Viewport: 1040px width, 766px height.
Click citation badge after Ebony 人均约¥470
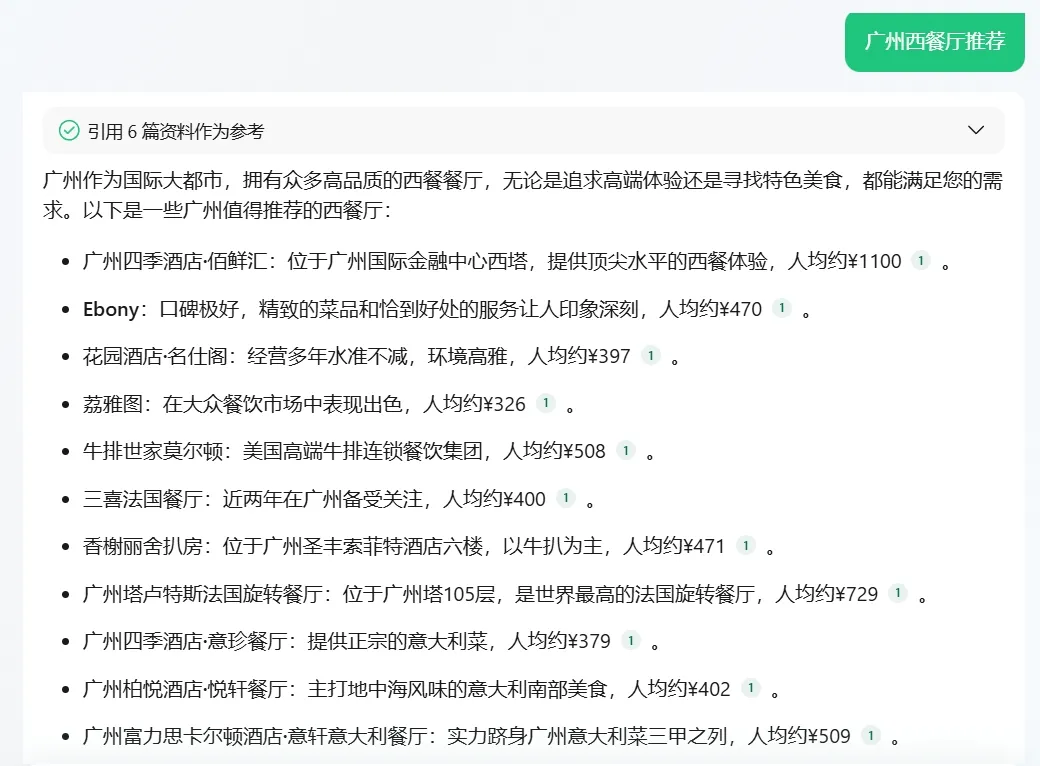pyautogui.click(x=781, y=309)
